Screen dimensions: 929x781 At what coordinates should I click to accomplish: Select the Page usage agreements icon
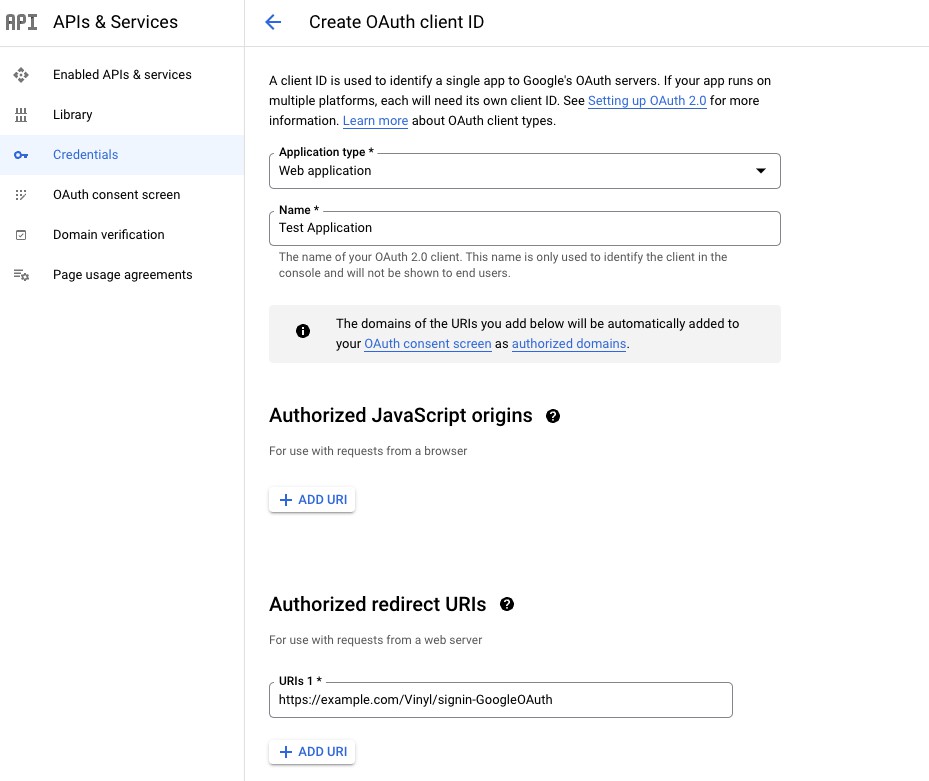[21, 274]
